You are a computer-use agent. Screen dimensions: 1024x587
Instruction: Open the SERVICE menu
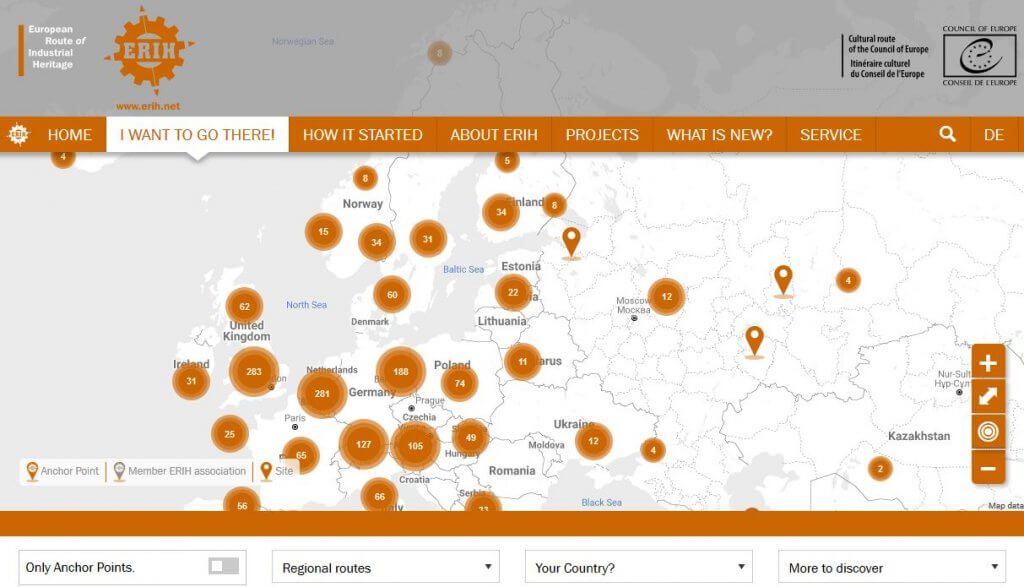point(831,135)
